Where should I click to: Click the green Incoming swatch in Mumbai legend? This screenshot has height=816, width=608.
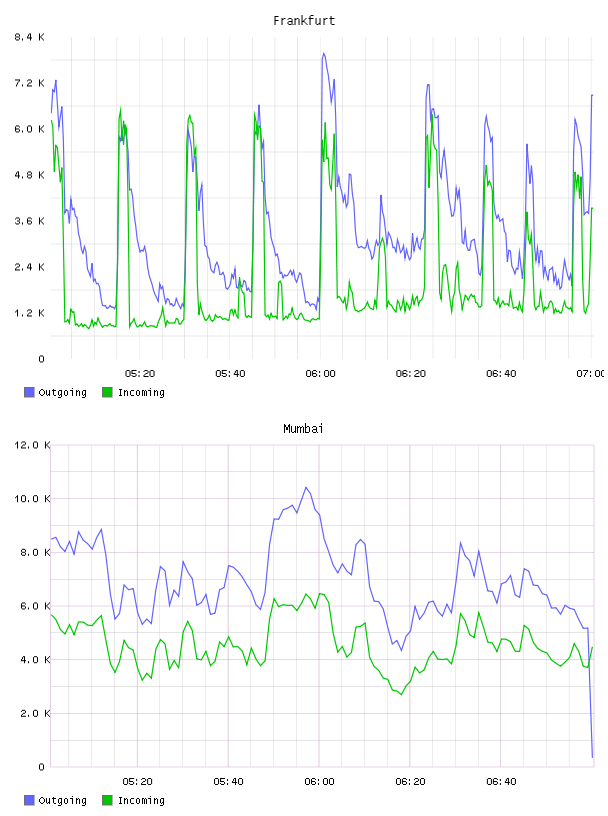point(107,800)
